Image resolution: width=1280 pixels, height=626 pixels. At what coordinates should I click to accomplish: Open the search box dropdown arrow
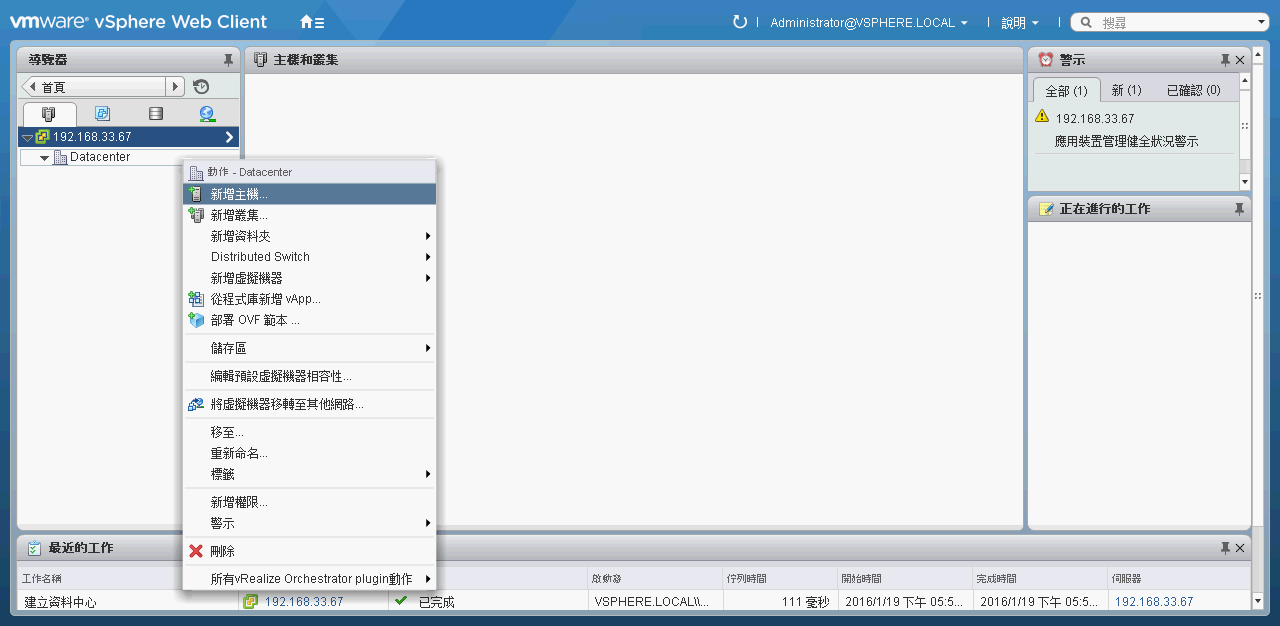click(1261, 22)
